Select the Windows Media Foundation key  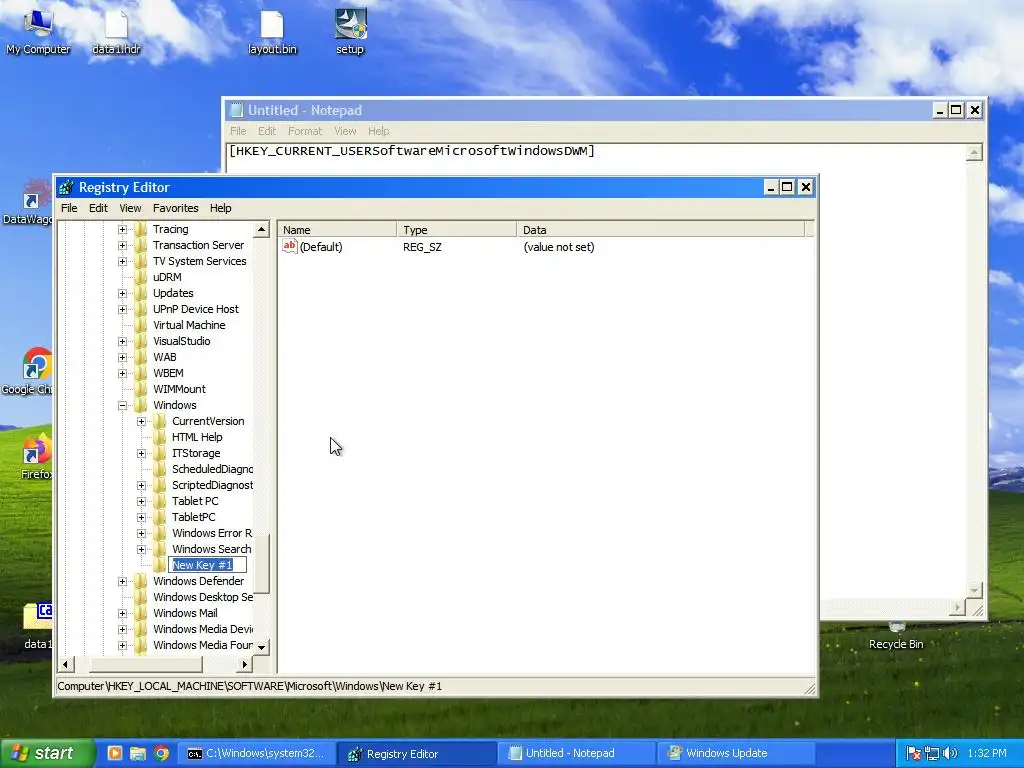click(202, 645)
